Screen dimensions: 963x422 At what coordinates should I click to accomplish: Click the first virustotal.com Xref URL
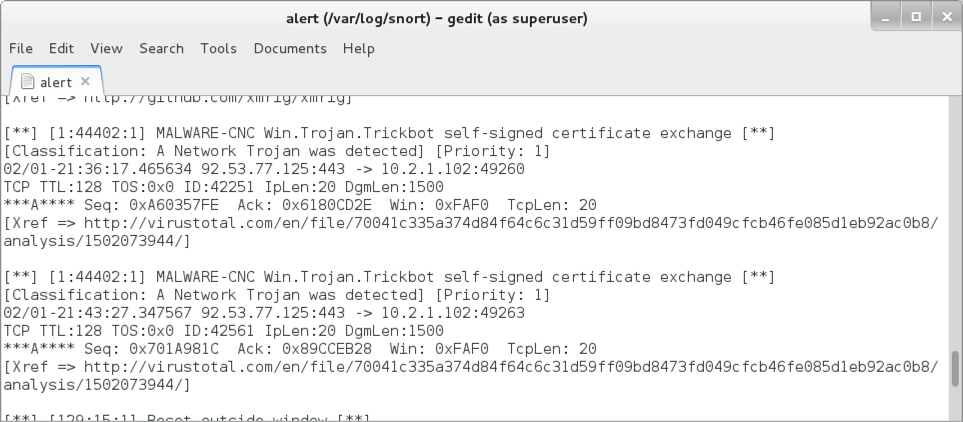[470, 232]
